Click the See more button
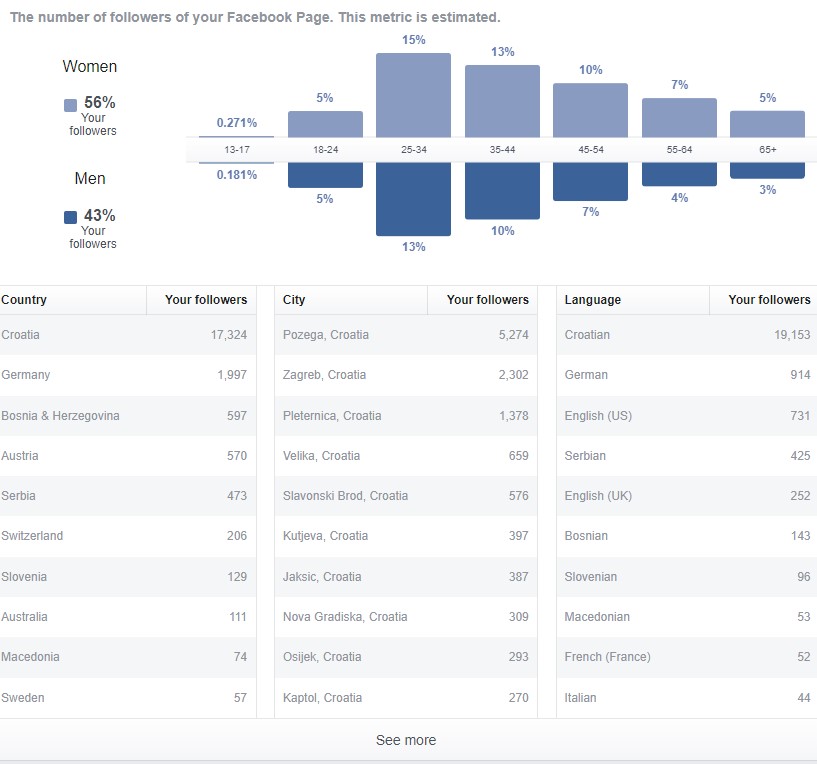Viewport: 817px width, 764px height. click(406, 740)
